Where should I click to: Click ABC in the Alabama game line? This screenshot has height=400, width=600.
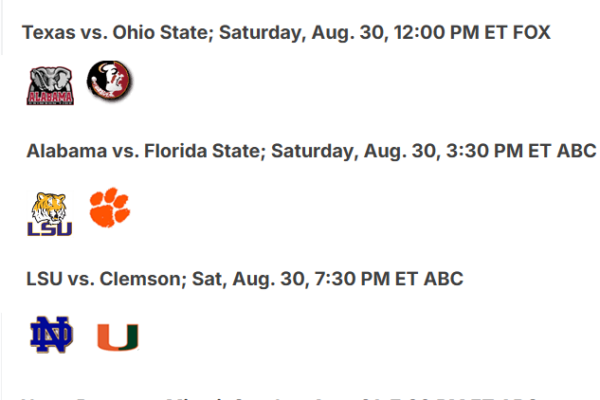click(577, 151)
